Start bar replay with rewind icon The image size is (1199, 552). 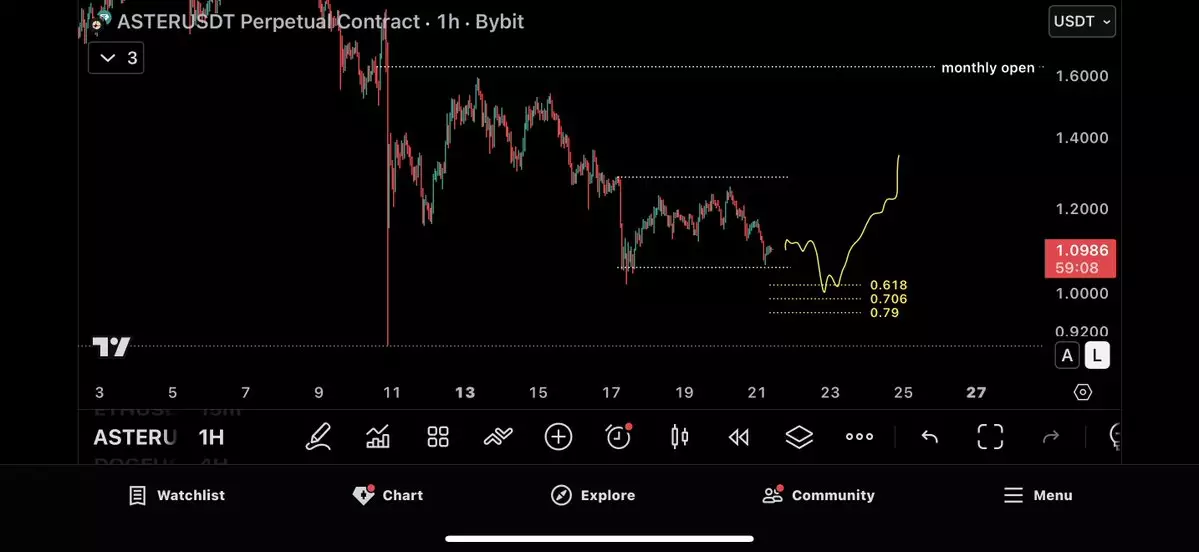tap(739, 437)
